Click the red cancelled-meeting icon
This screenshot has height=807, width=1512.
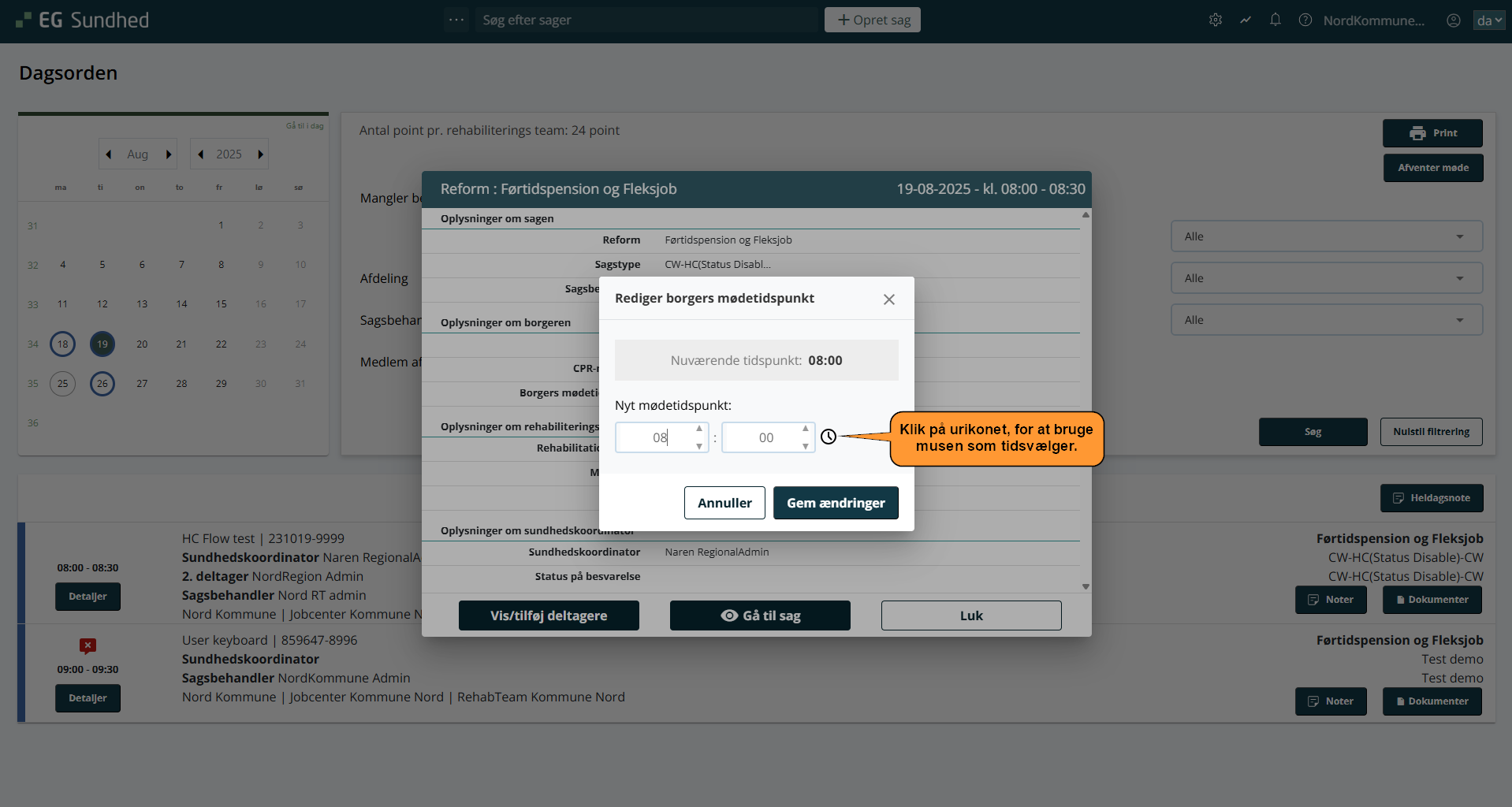coord(88,646)
